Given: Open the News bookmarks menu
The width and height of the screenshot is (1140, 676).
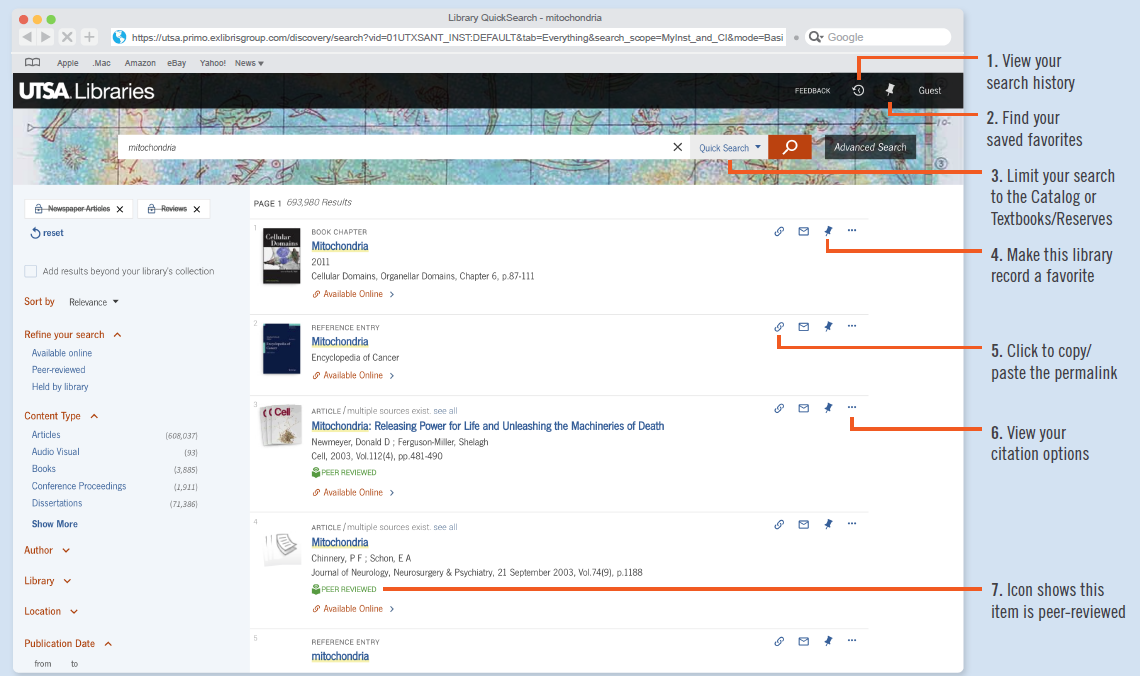Looking at the screenshot, I should pyautogui.click(x=249, y=63).
